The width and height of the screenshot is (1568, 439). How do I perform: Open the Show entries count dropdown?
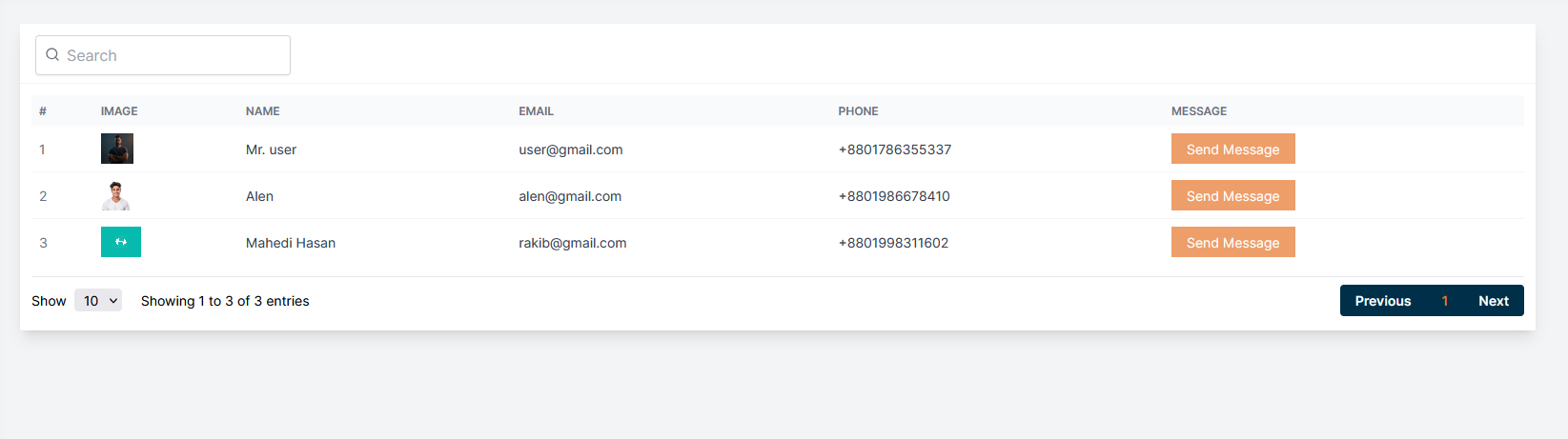coord(98,301)
